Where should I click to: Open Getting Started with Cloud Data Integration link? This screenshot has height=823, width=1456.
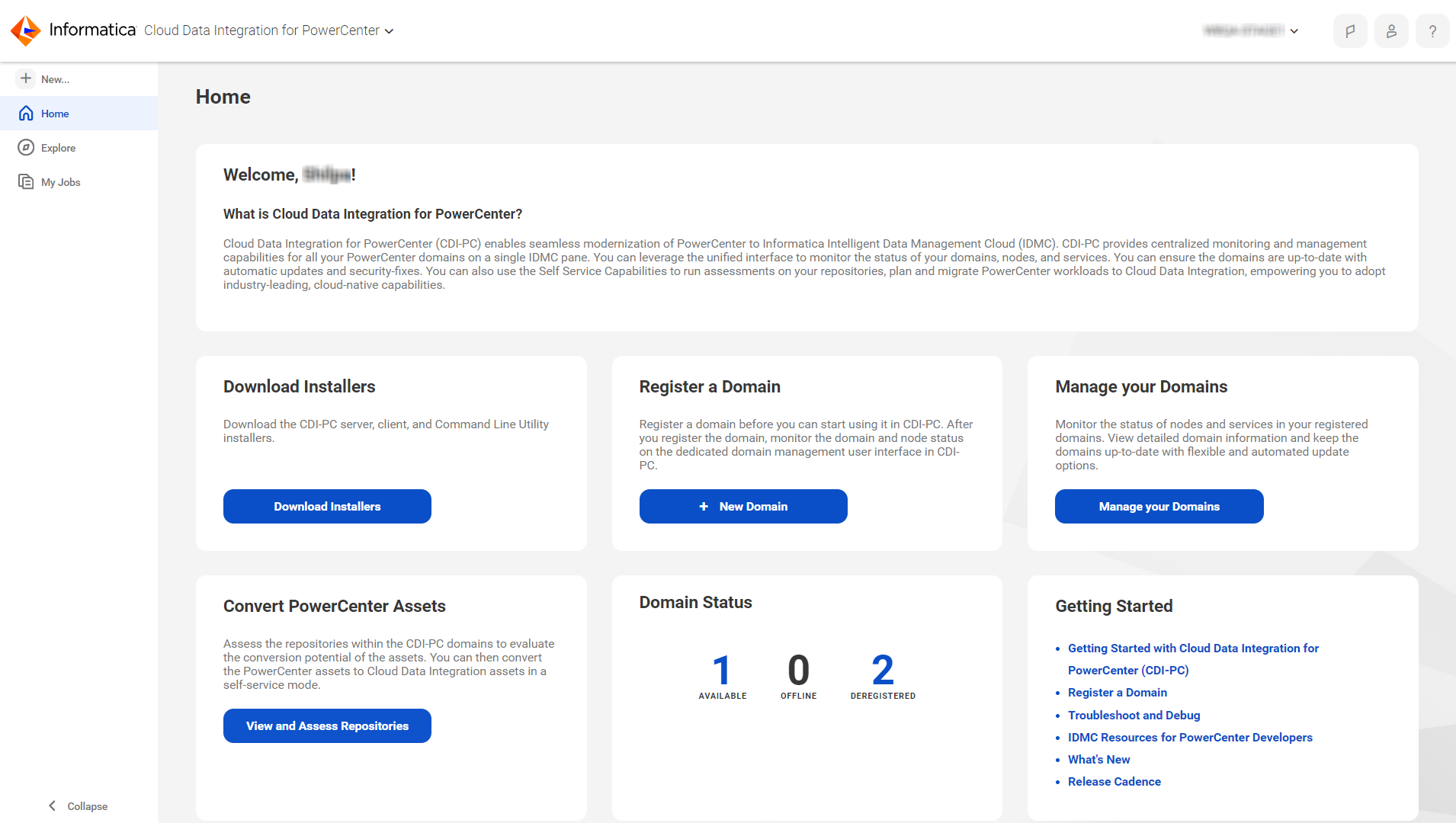point(1193,659)
